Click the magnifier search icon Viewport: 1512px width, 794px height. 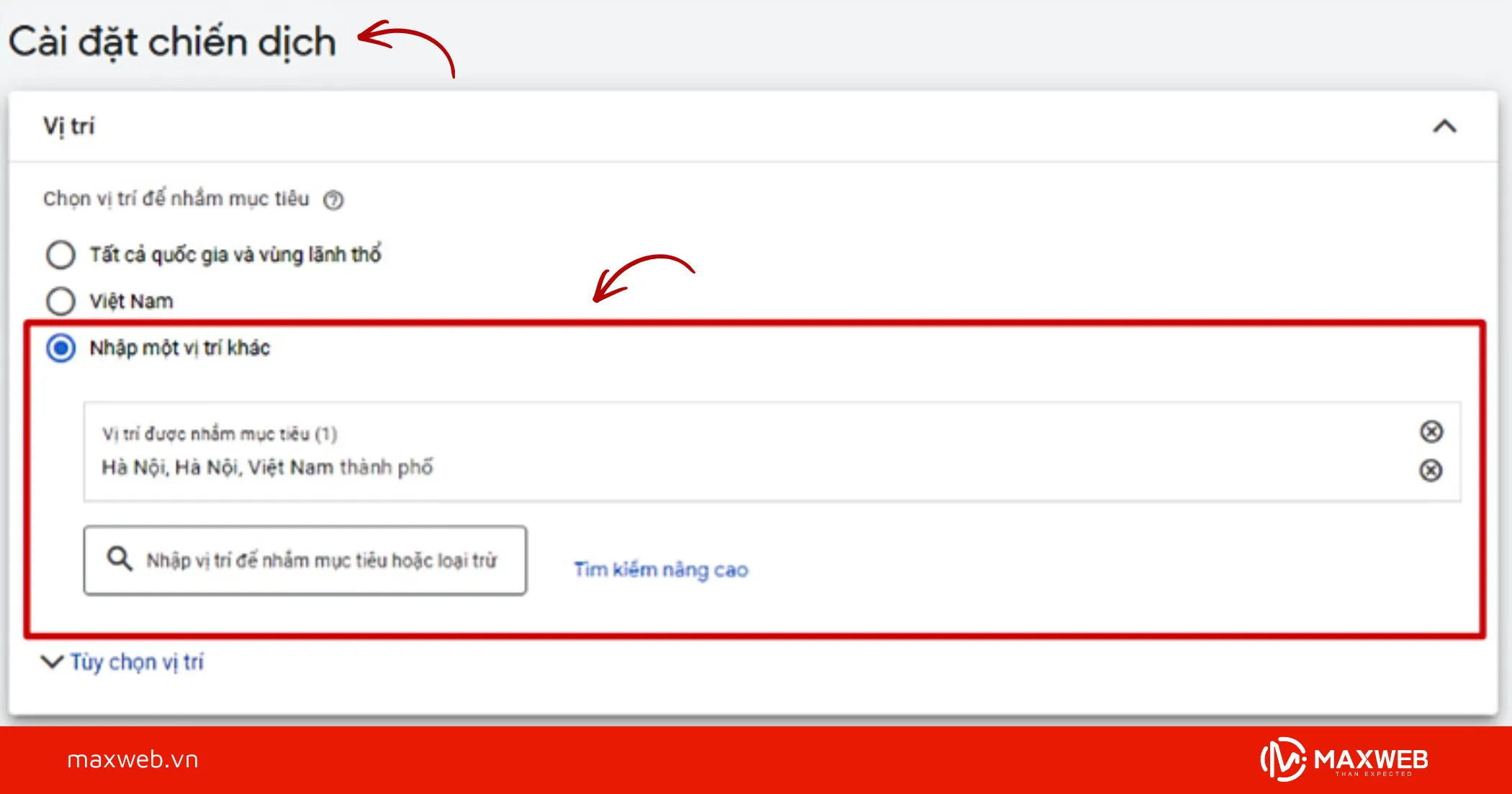(120, 559)
